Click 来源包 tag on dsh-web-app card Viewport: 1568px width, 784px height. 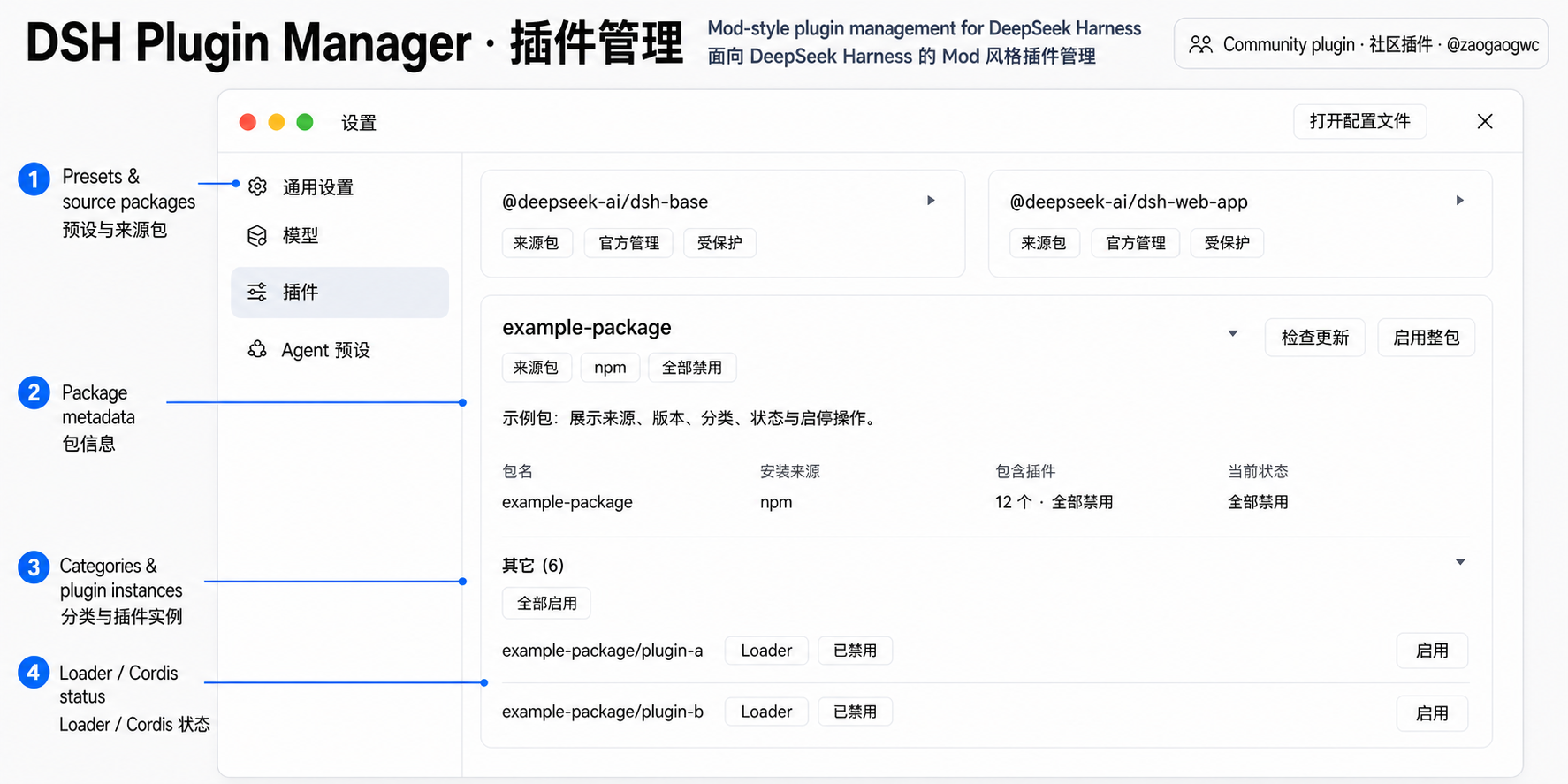click(1044, 243)
